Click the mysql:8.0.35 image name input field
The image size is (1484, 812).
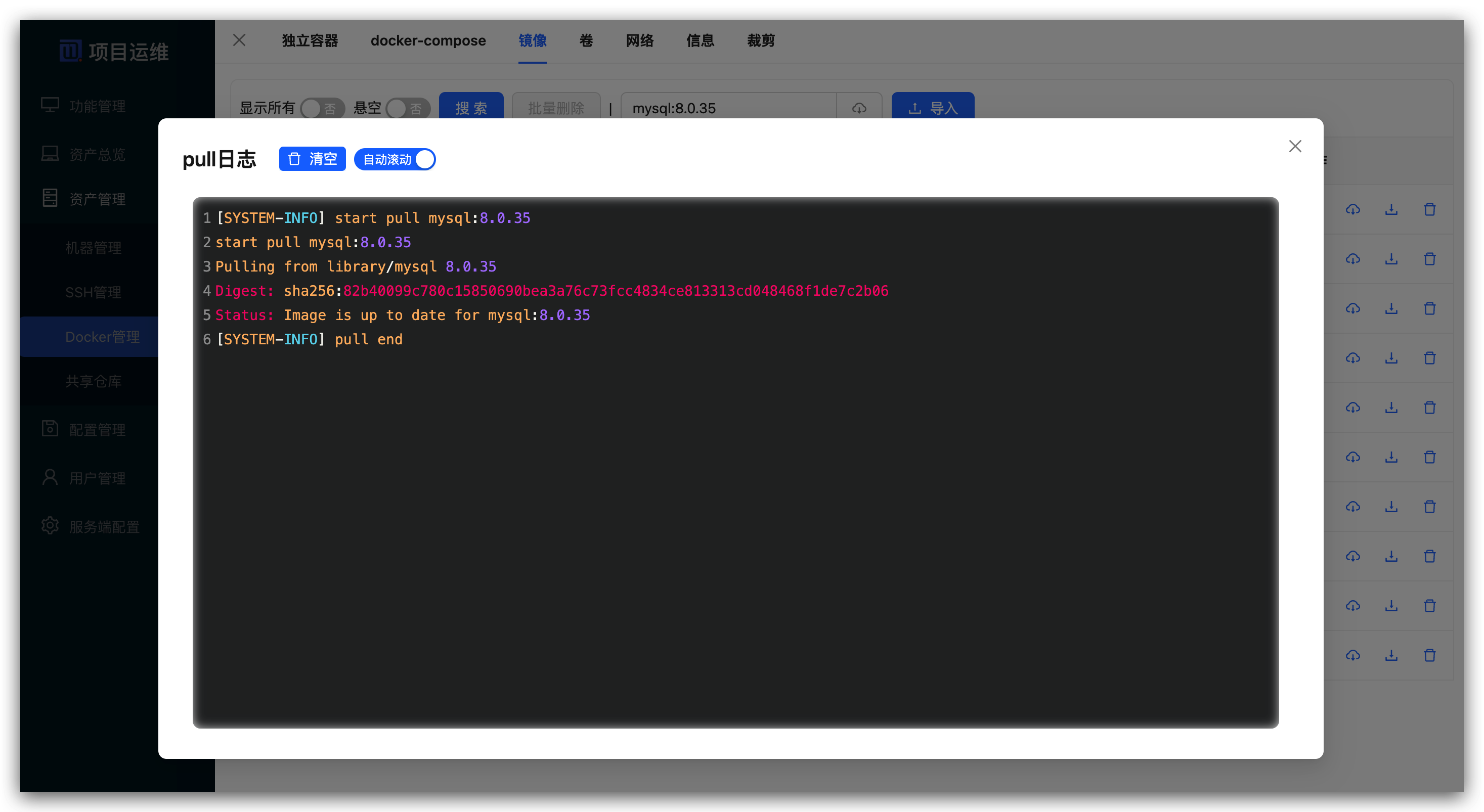(x=728, y=108)
